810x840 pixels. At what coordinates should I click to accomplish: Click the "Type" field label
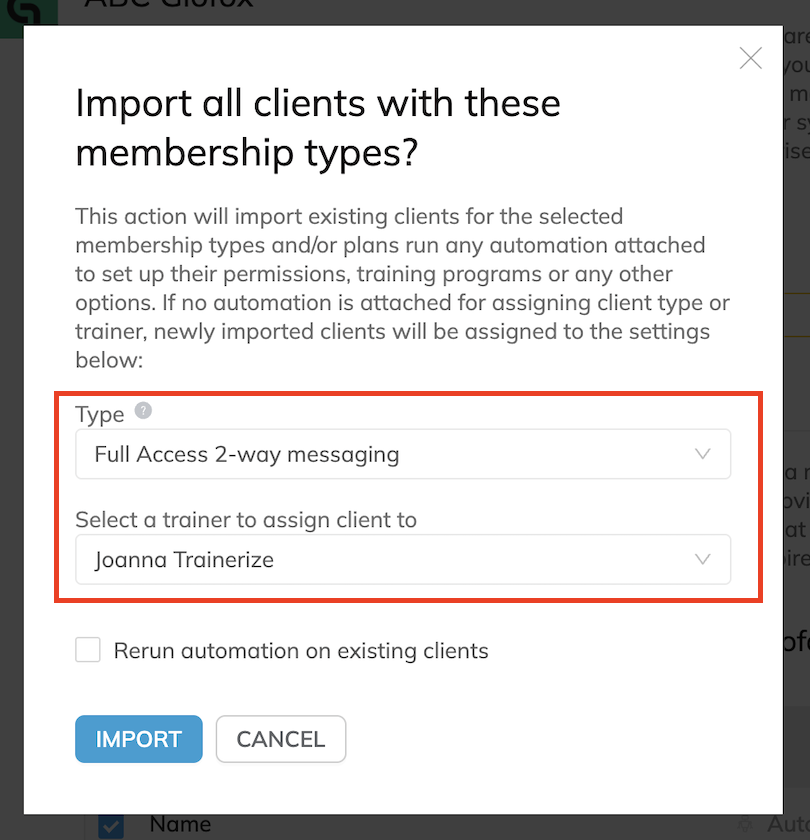(100, 415)
